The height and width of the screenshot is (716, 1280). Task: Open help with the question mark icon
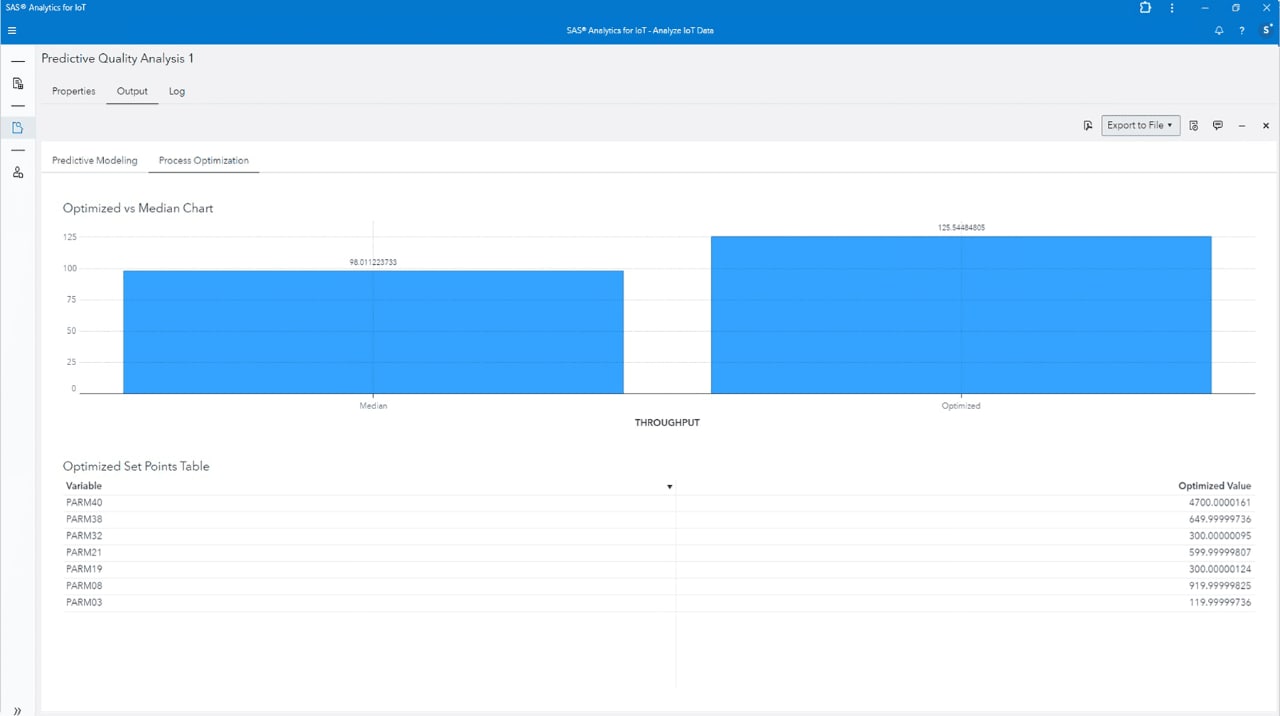1241,30
